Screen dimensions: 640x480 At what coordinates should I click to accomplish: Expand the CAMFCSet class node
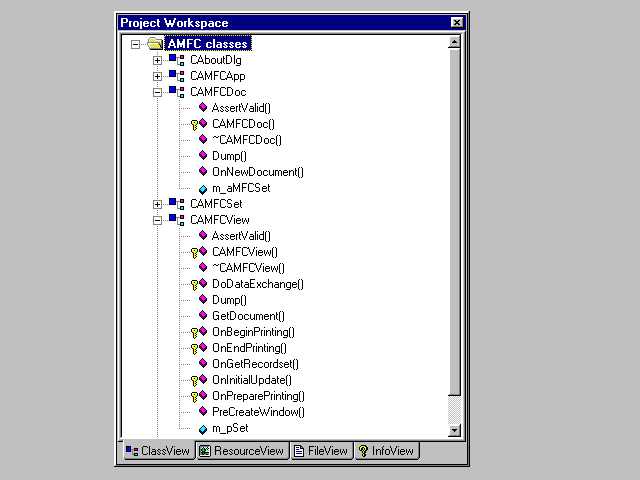(x=157, y=204)
